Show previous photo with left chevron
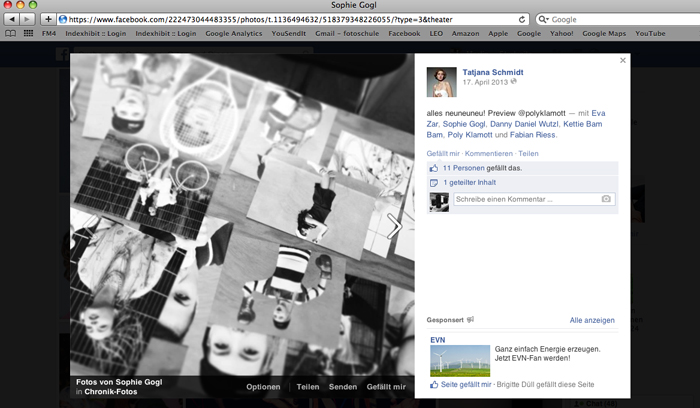 click(89, 226)
